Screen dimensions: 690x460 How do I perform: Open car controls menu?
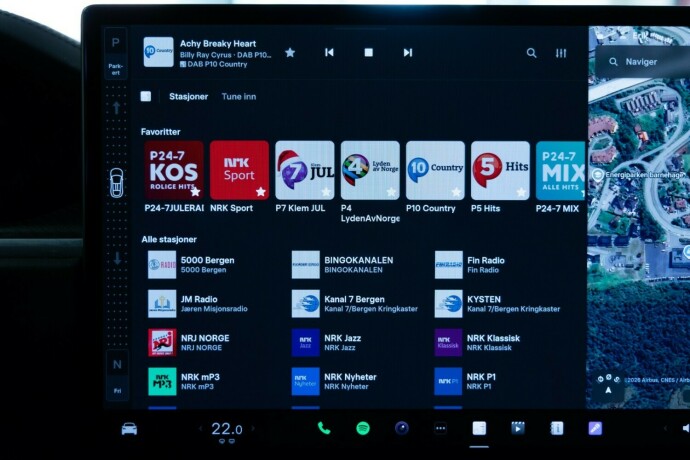[129, 429]
